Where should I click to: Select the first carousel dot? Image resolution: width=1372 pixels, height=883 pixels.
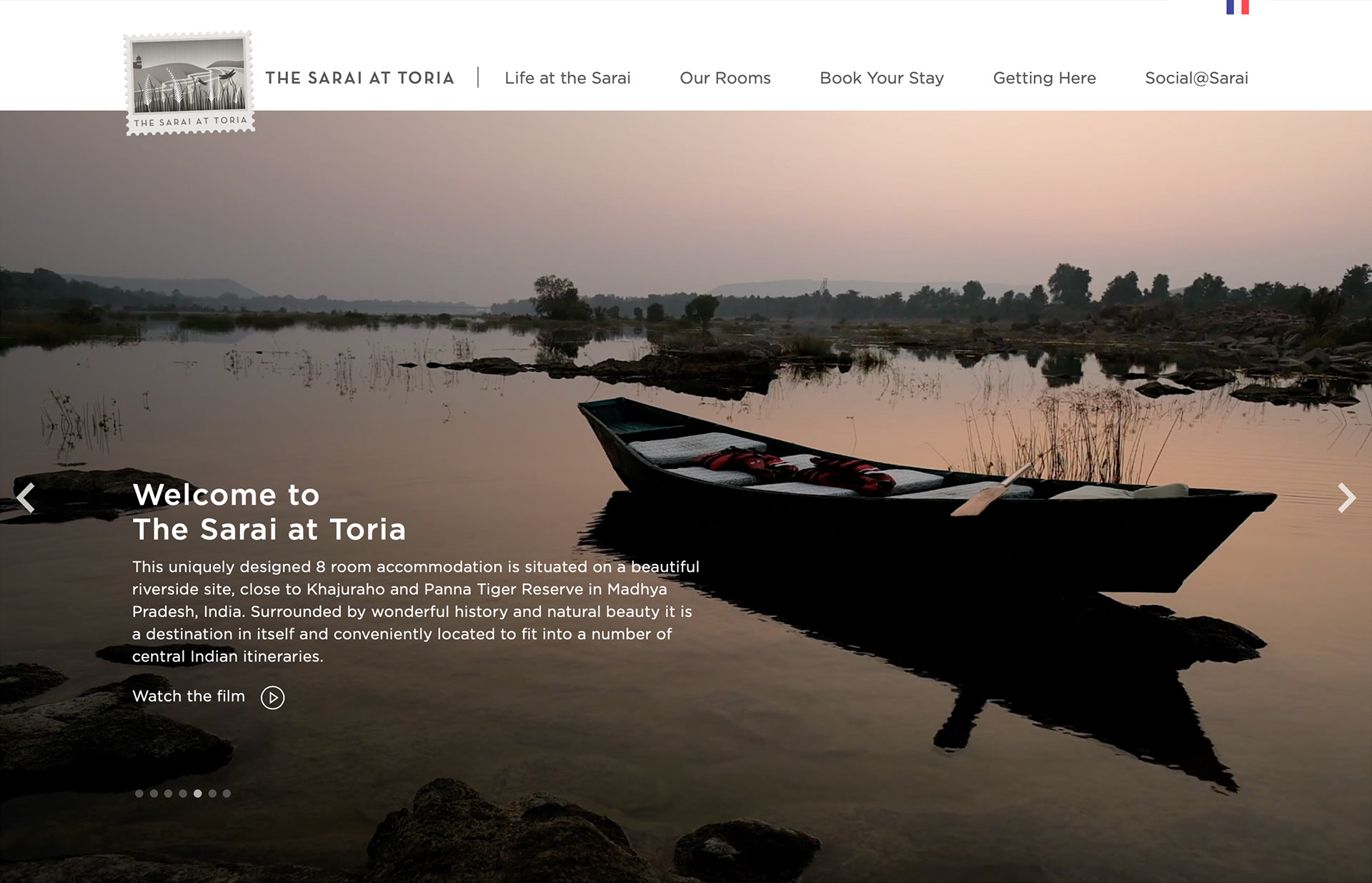[139, 794]
